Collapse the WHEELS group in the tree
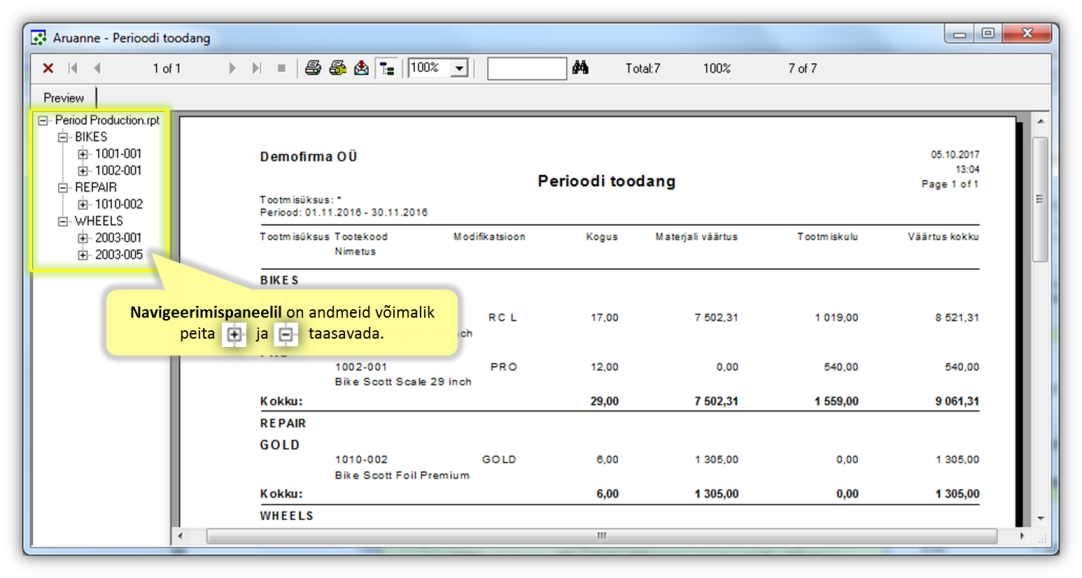Screen dimensions: 1082x578 [63, 221]
